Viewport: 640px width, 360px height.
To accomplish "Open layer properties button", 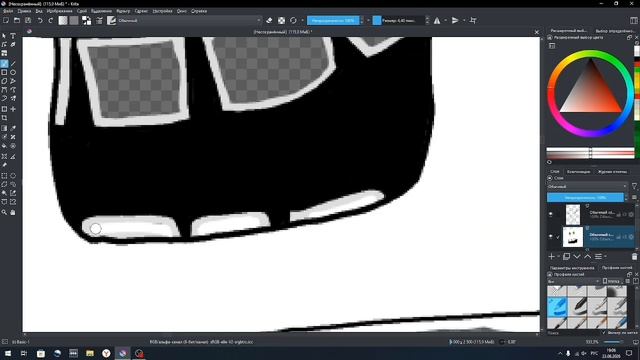I will [x=598, y=256].
